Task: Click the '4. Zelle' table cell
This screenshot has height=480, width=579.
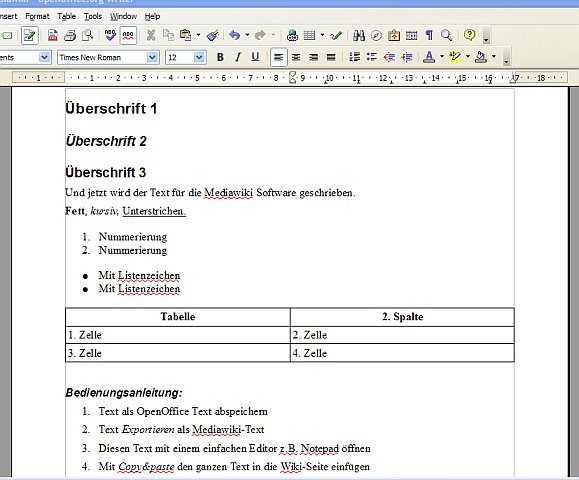Action: 402,353
